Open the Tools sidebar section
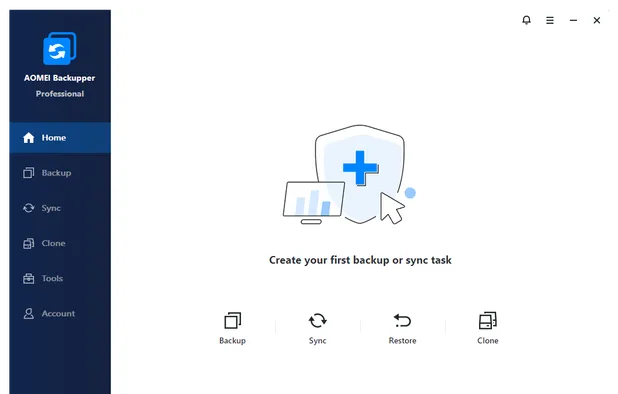The width and height of the screenshot is (618, 394). coord(60,278)
